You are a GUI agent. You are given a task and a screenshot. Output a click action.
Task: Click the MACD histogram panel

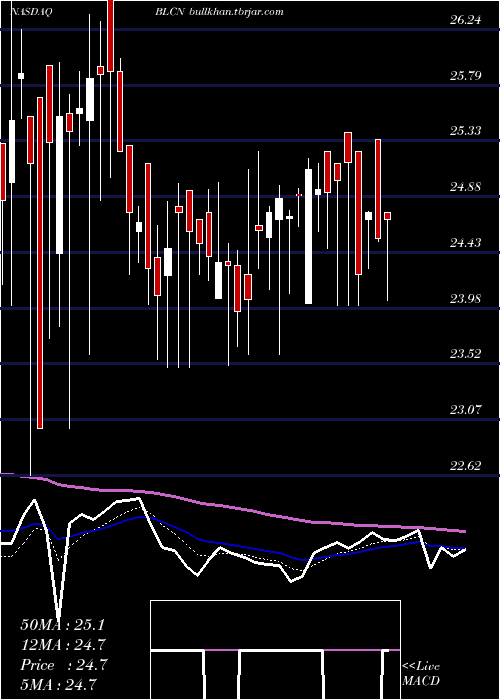pyautogui.click(x=275, y=650)
